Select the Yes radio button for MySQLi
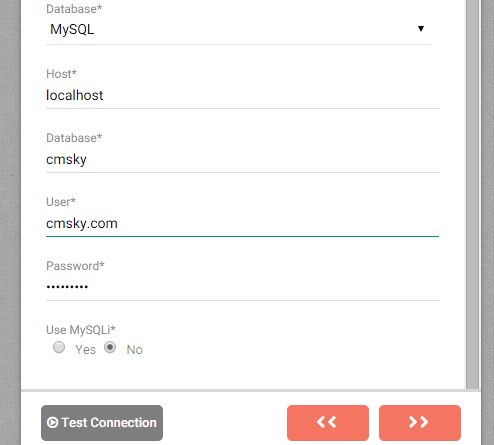The height and width of the screenshot is (445, 494). click(59, 347)
